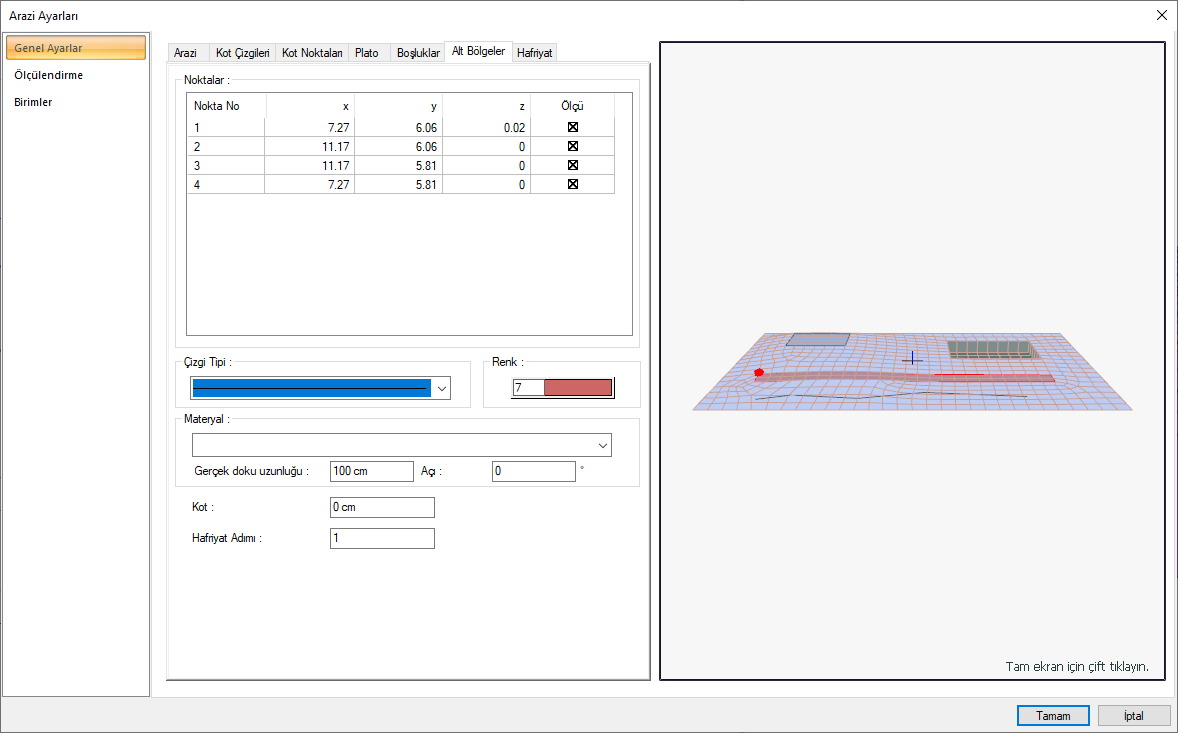This screenshot has height=733, width=1178.
Task: Select the Kot Noktaları tab
Action: pyautogui.click(x=312, y=53)
